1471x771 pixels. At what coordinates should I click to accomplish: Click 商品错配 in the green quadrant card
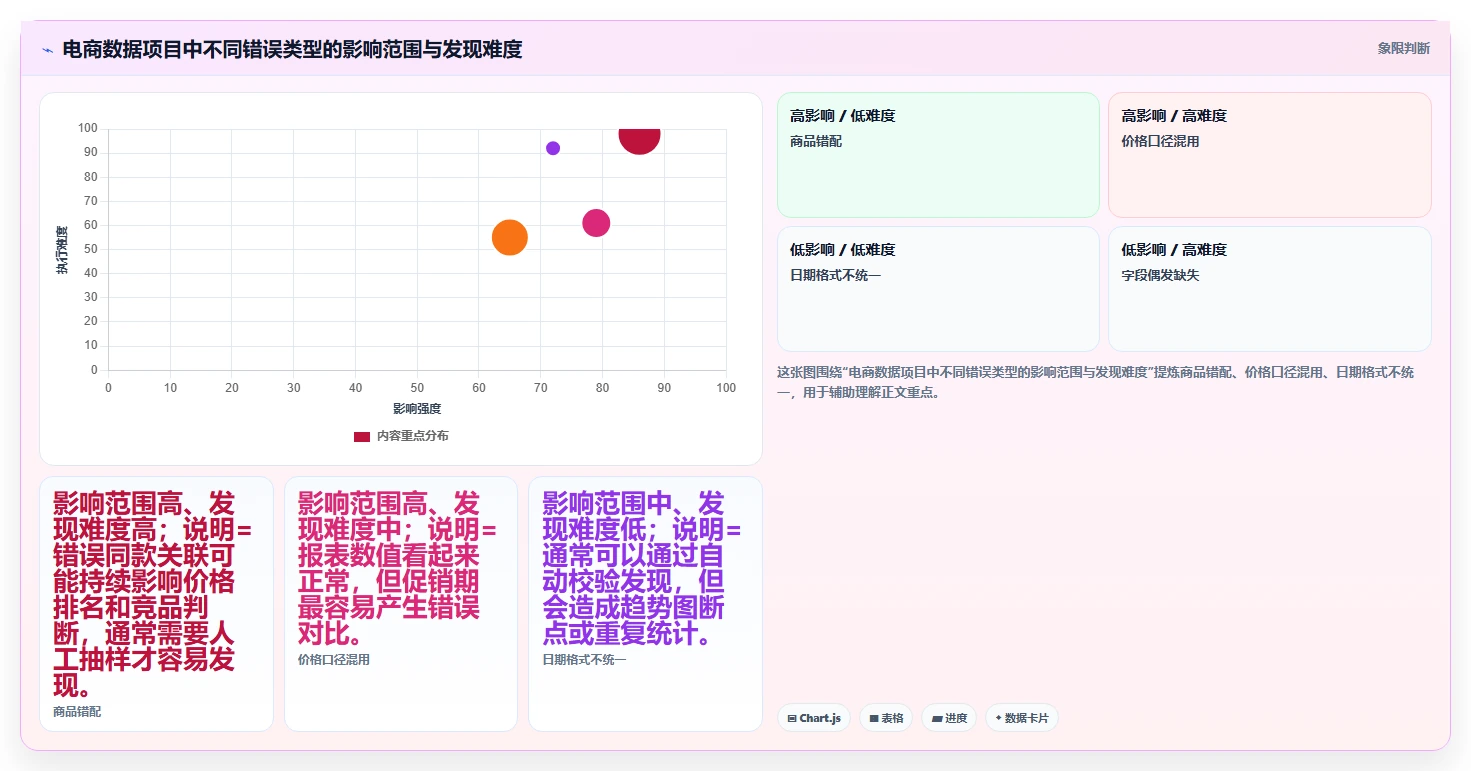(816, 142)
